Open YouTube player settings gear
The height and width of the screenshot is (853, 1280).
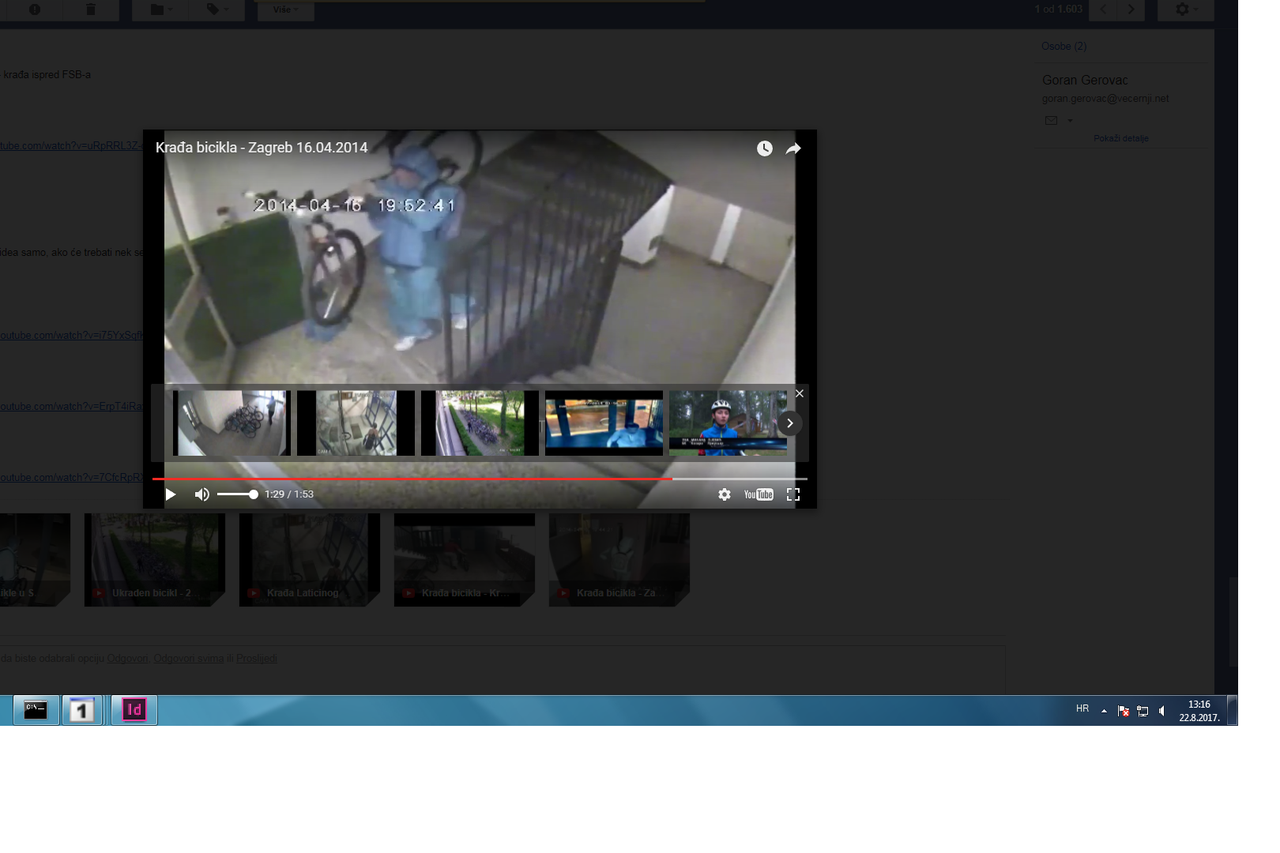click(x=724, y=495)
